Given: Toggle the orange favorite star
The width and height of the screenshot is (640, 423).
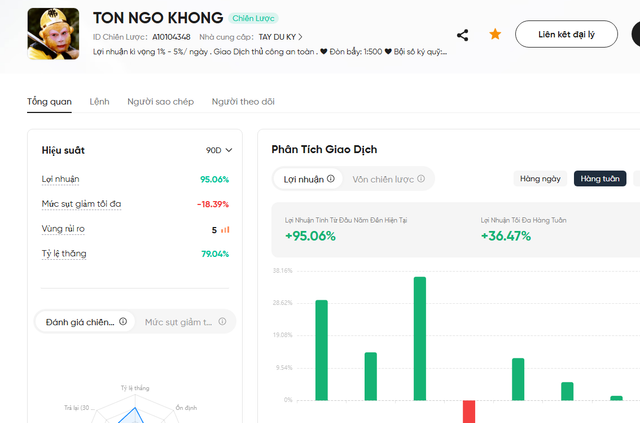Looking at the screenshot, I should tap(495, 34).
